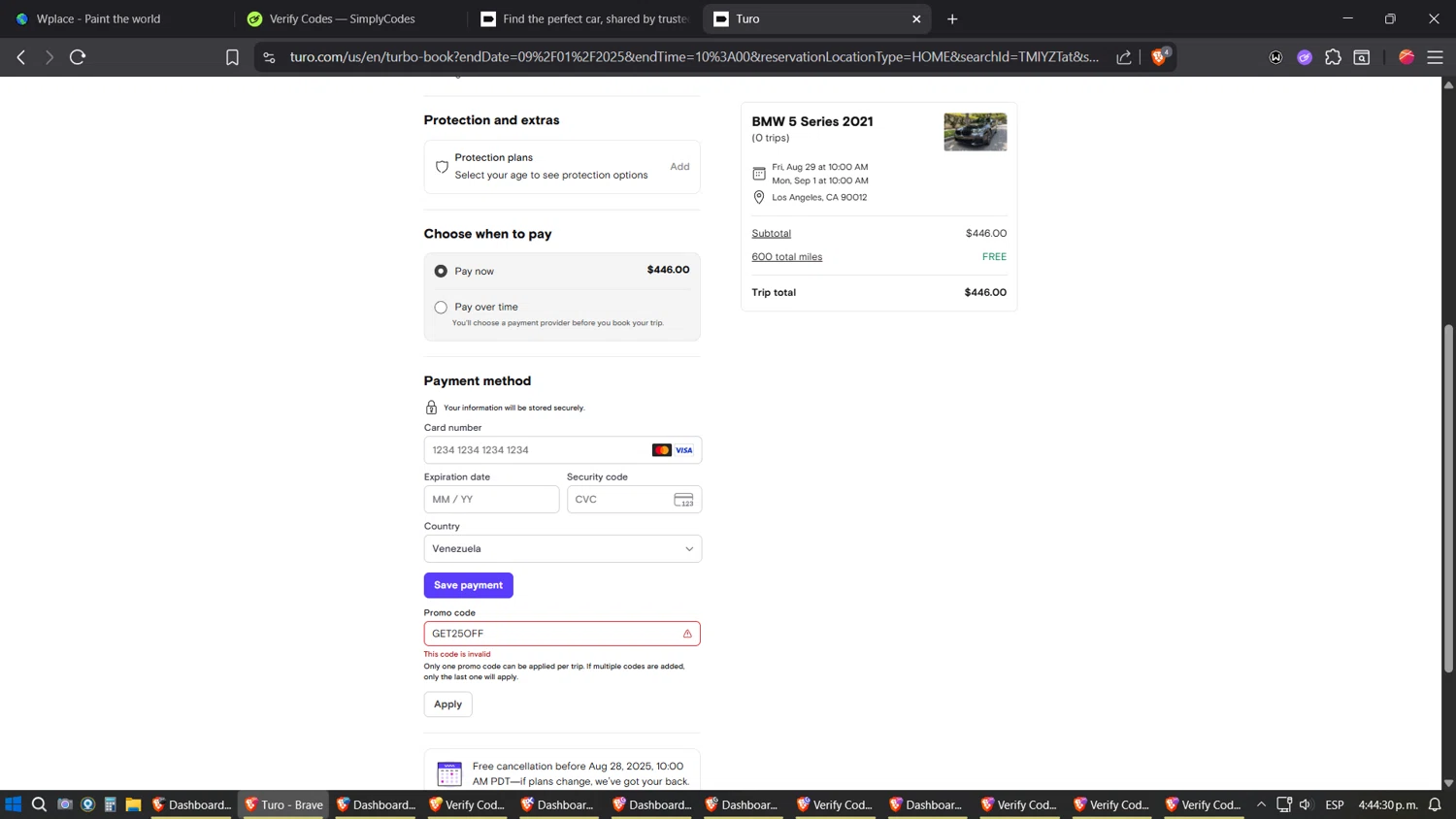Viewport: 1456px width, 819px height.
Task: Click the trip dates calendar icon
Action: coord(759,174)
